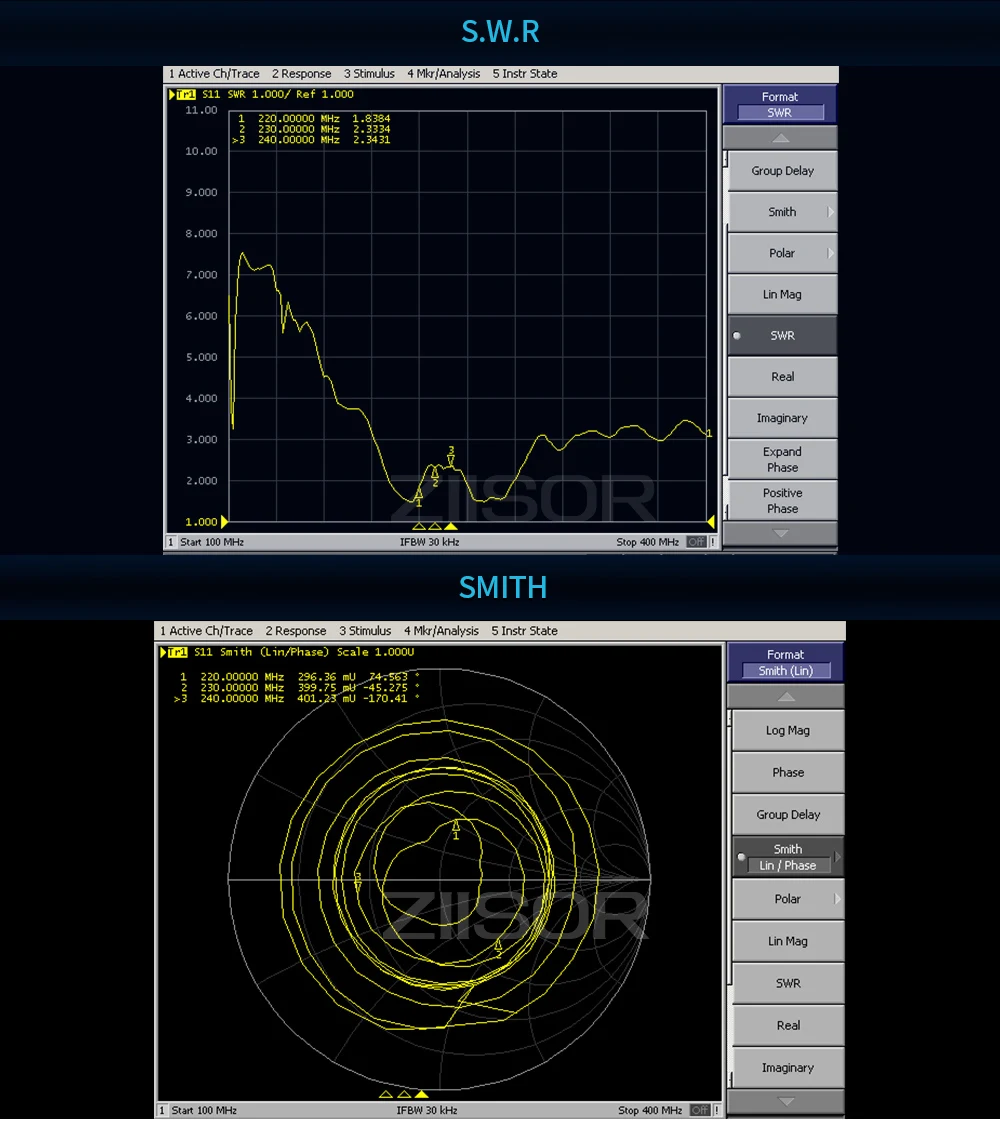Screen dimensions: 1000x1129
Task: Select Positive Phase format softkey
Action: coord(782,500)
